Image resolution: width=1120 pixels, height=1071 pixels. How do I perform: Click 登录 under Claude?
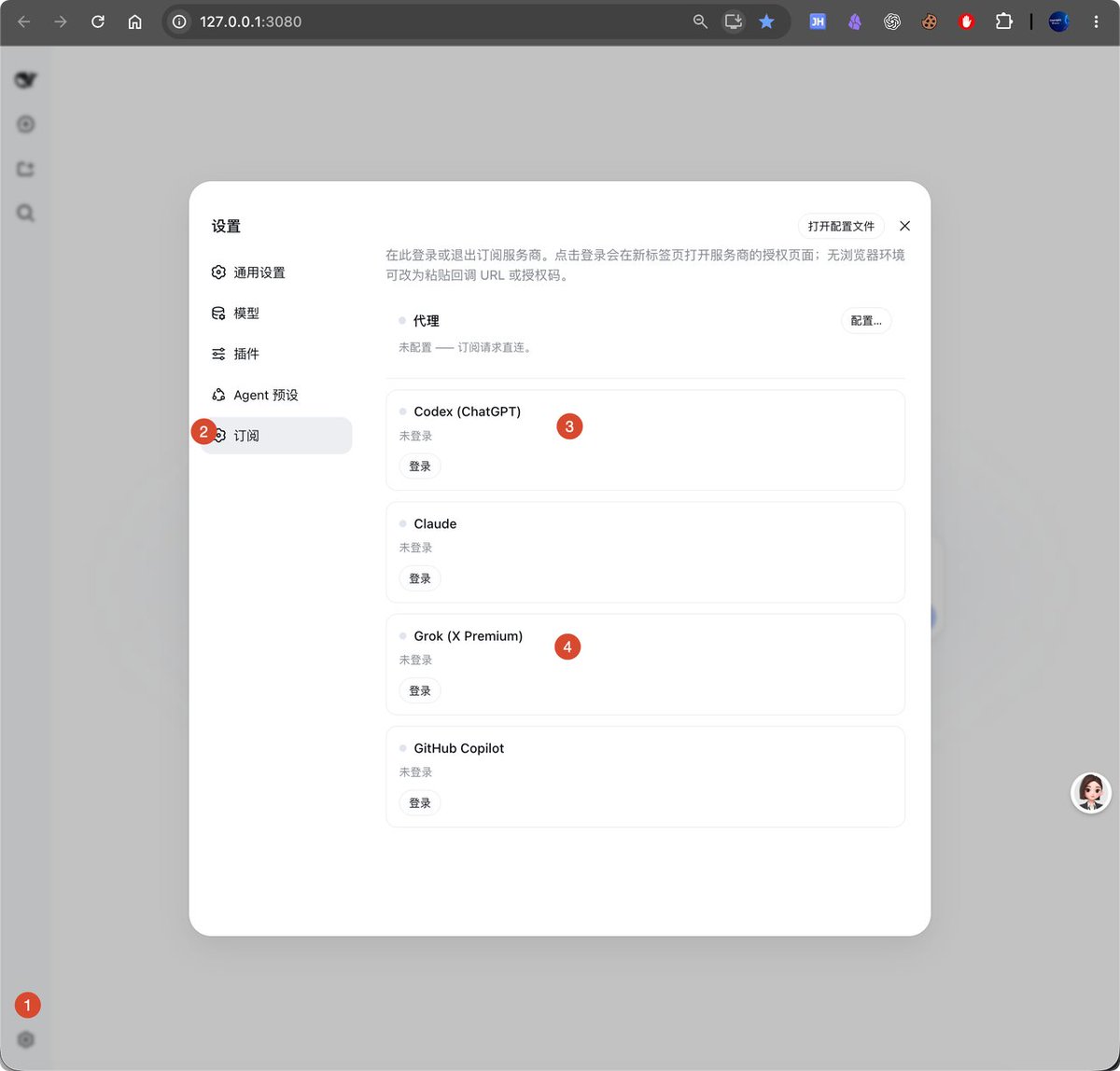point(420,578)
